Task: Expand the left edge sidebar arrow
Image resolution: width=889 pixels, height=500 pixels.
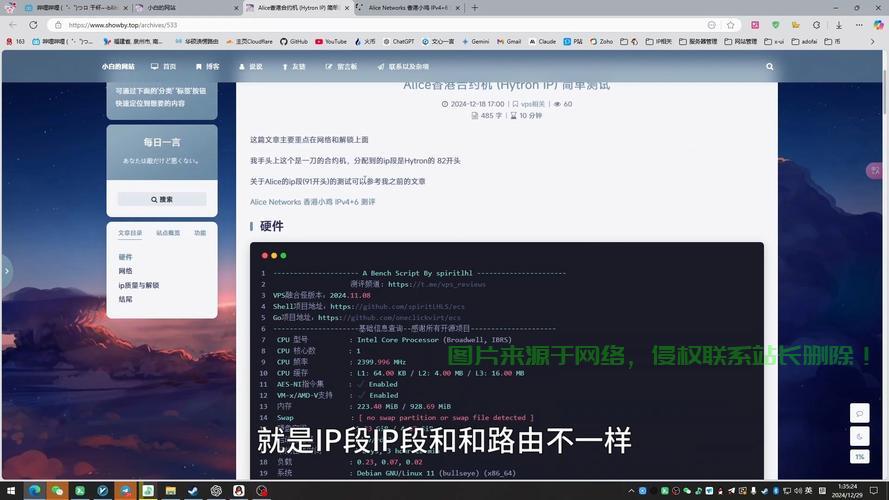Action: pyautogui.click(x=6, y=270)
